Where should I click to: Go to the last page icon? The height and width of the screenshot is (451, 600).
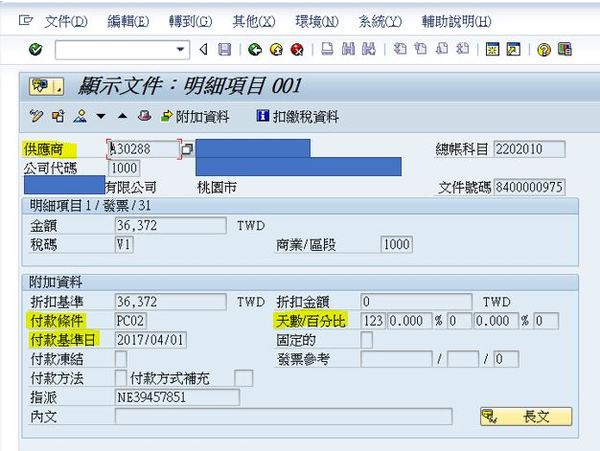click(x=462, y=49)
